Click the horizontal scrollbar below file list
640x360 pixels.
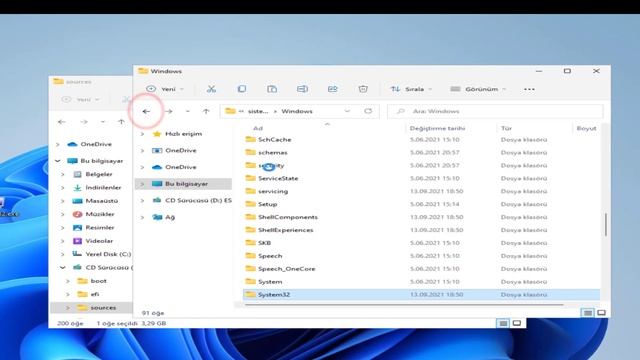[404, 304]
